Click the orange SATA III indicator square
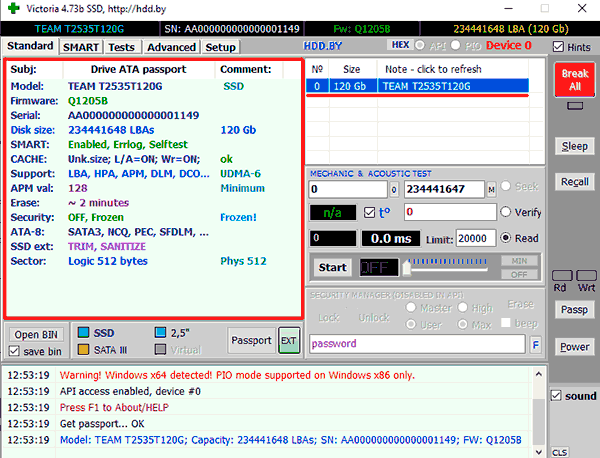 pos(83,349)
